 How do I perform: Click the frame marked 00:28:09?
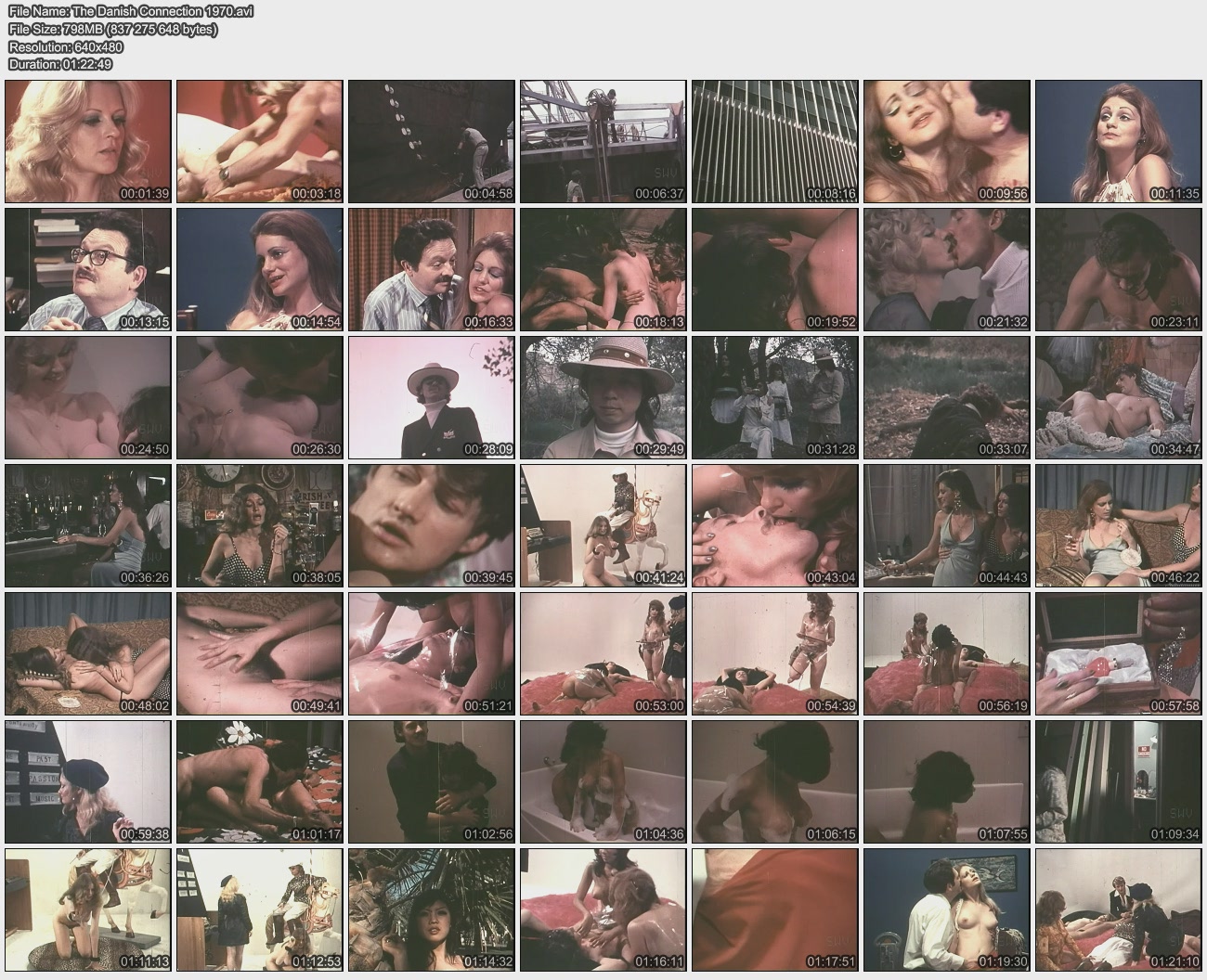pyautogui.click(x=431, y=397)
